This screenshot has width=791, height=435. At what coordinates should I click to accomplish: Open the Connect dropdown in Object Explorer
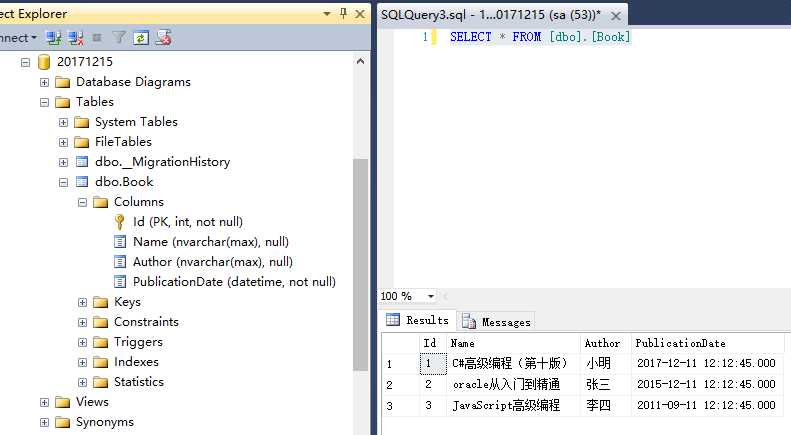(18, 38)
